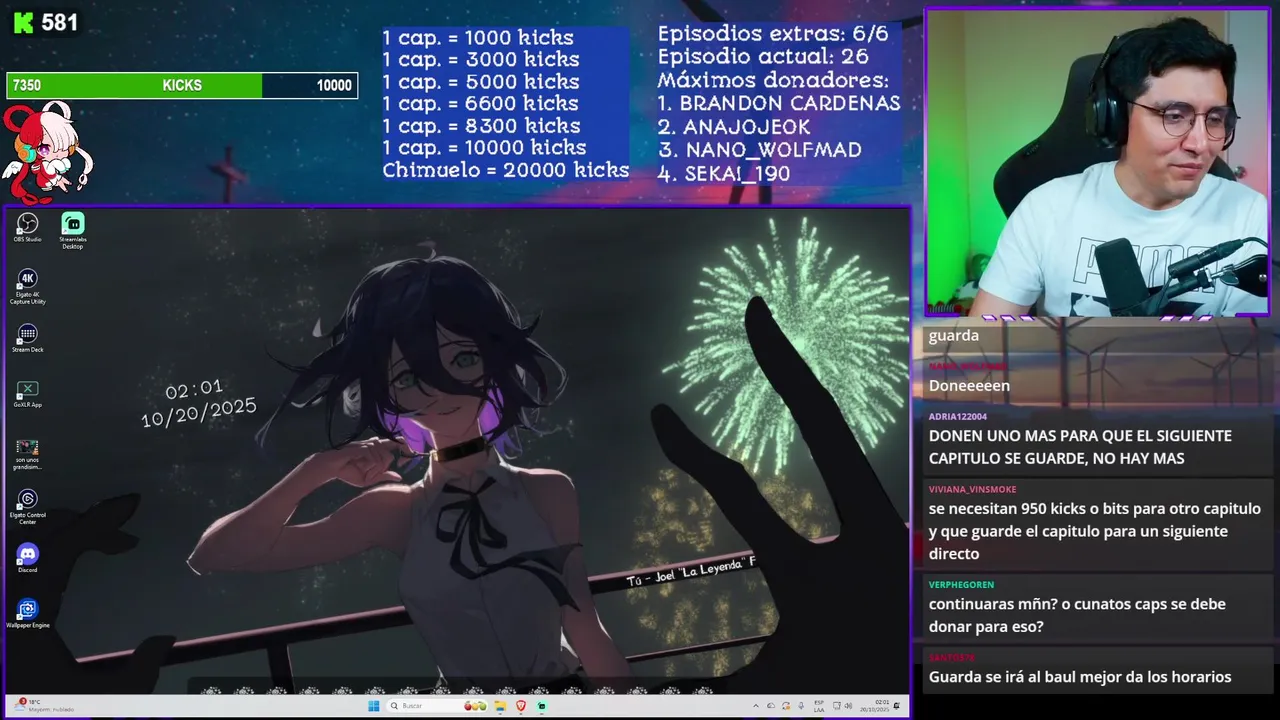Viewport: 1280px width, 720px height.
Task: Open the Windows Start menu
Action: [373, 706]
